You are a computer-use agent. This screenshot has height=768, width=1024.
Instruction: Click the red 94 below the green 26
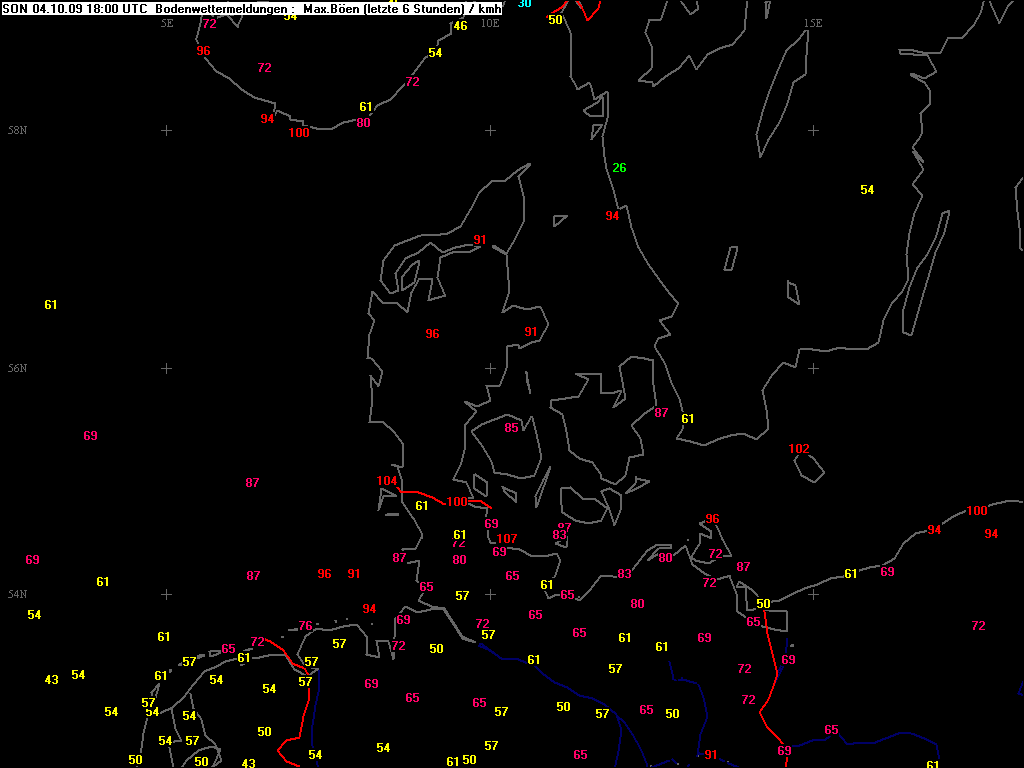[612, 216]
